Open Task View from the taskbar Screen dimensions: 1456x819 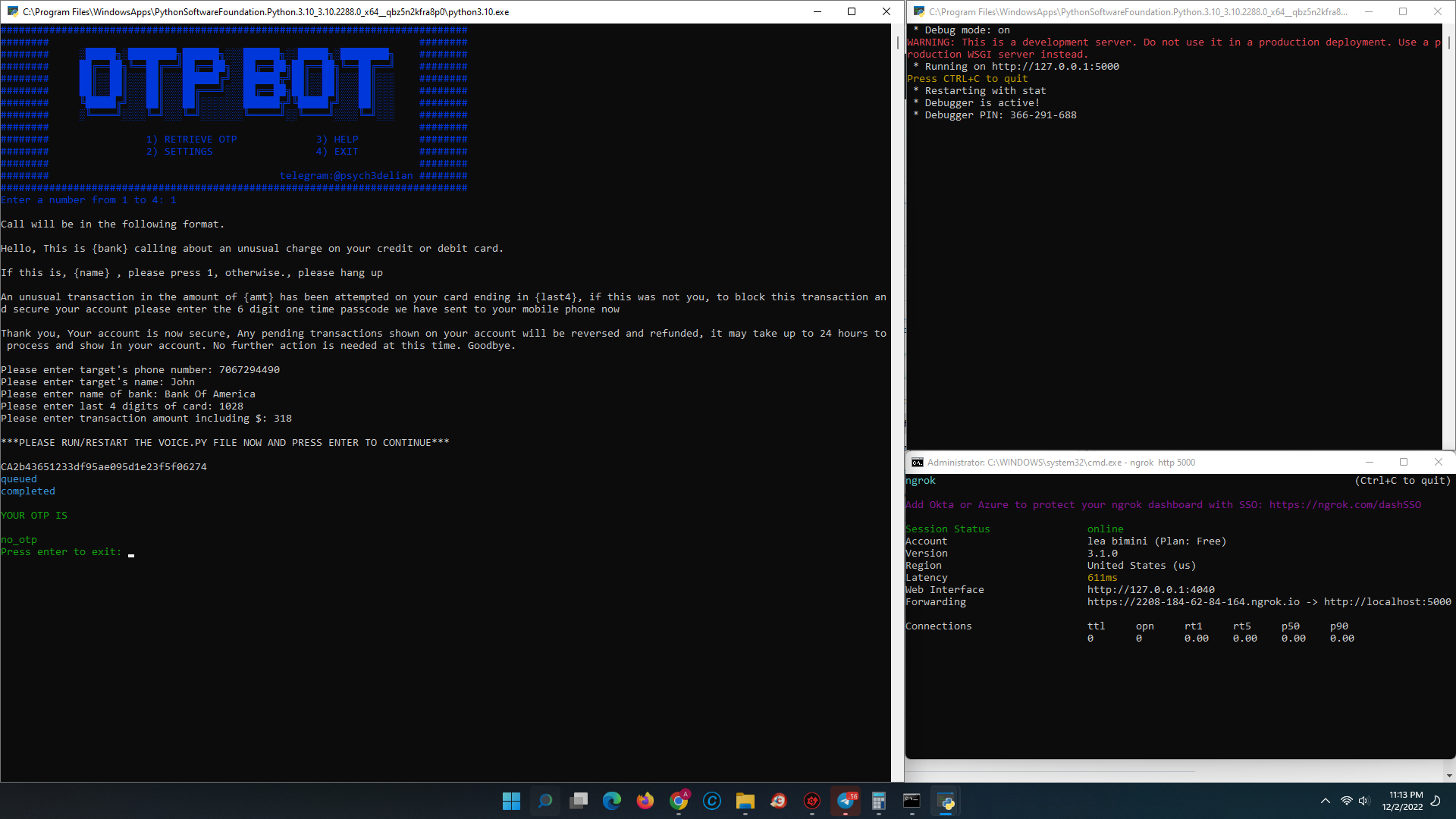coord(579,801)
